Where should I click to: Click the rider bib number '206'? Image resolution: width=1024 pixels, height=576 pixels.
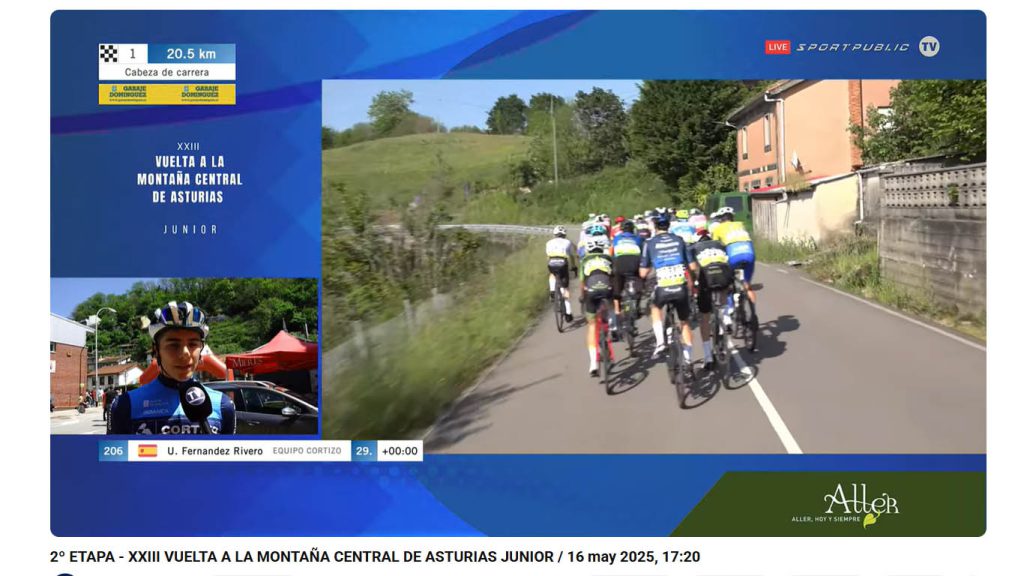113,451
